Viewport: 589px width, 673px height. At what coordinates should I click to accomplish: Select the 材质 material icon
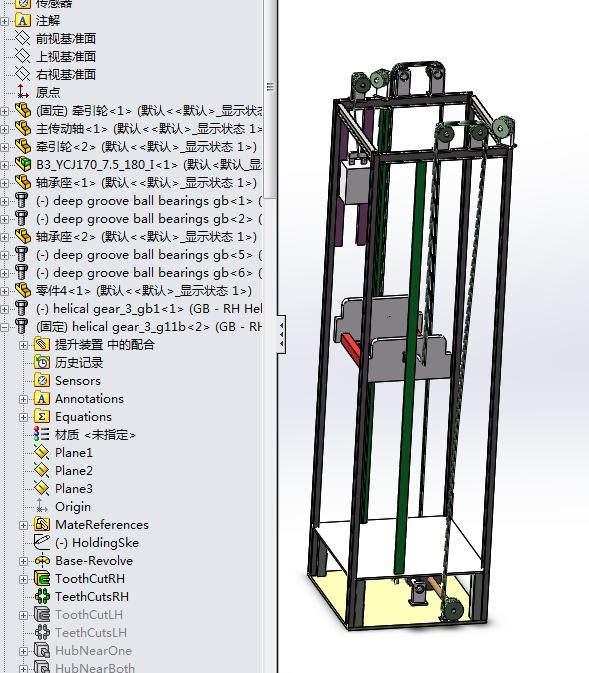tap(42, 434)
